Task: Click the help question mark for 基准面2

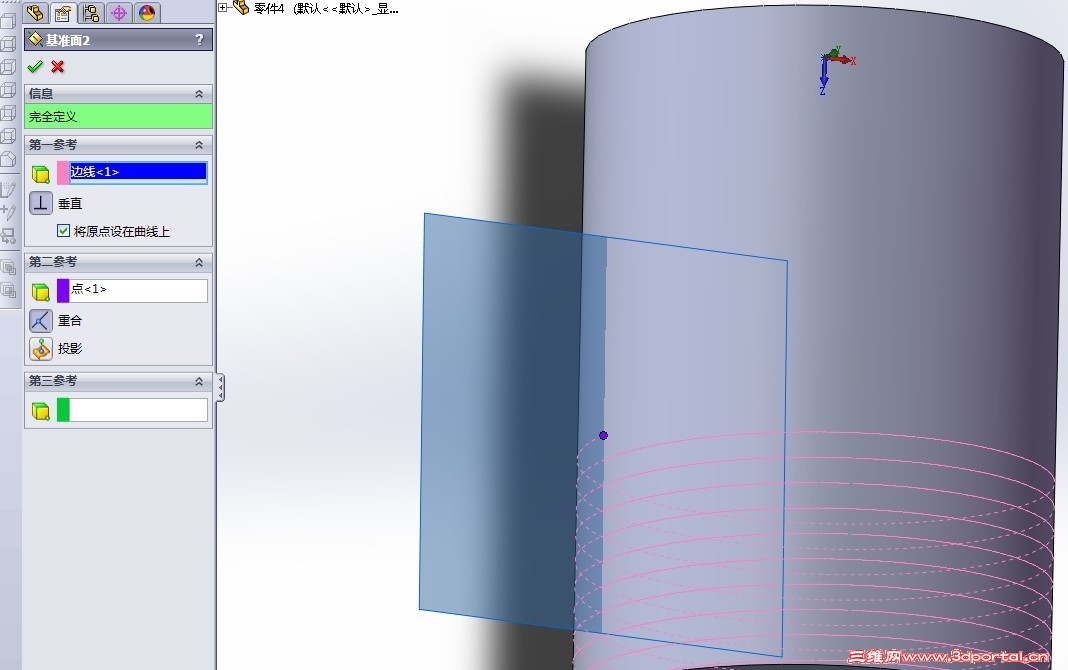Action: [199, 39]
